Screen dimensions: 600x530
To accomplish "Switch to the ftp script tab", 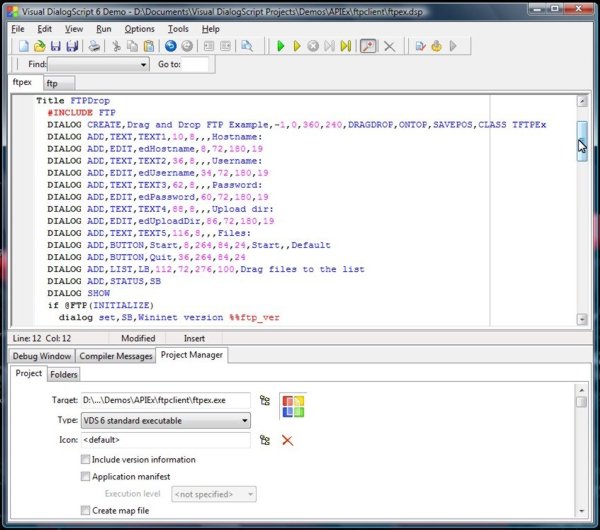I will point(59,83).
